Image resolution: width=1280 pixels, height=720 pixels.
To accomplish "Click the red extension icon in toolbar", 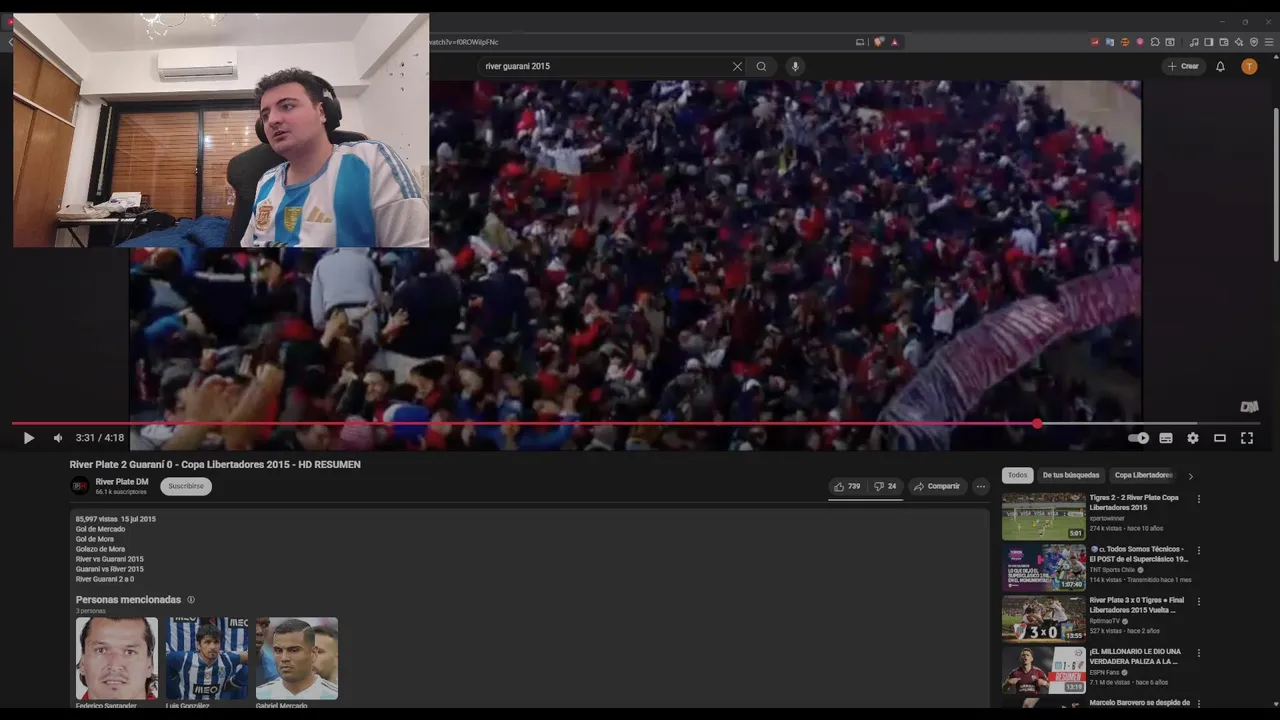I will pos(1095,42).
